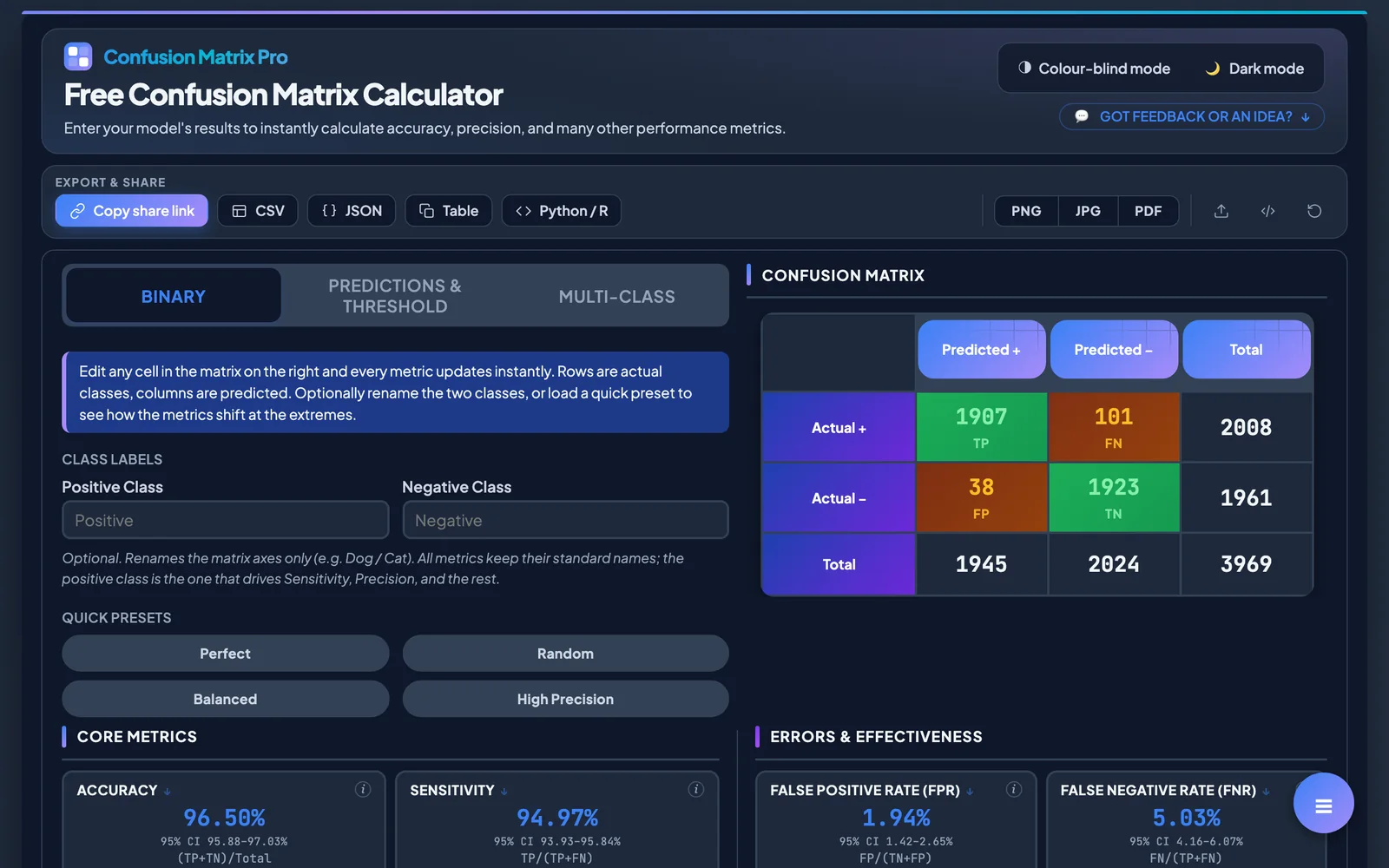Click the embed code icon

click(1268, 211)
